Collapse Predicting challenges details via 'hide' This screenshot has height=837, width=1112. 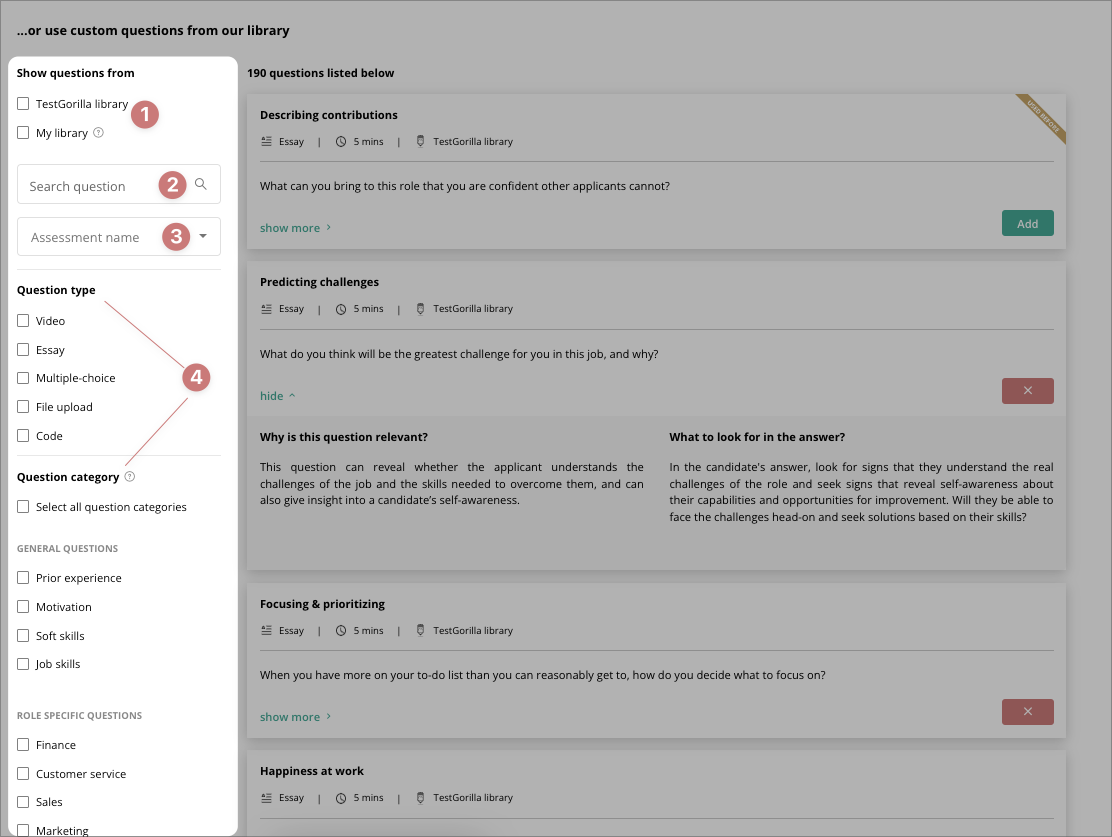point(270,395)
